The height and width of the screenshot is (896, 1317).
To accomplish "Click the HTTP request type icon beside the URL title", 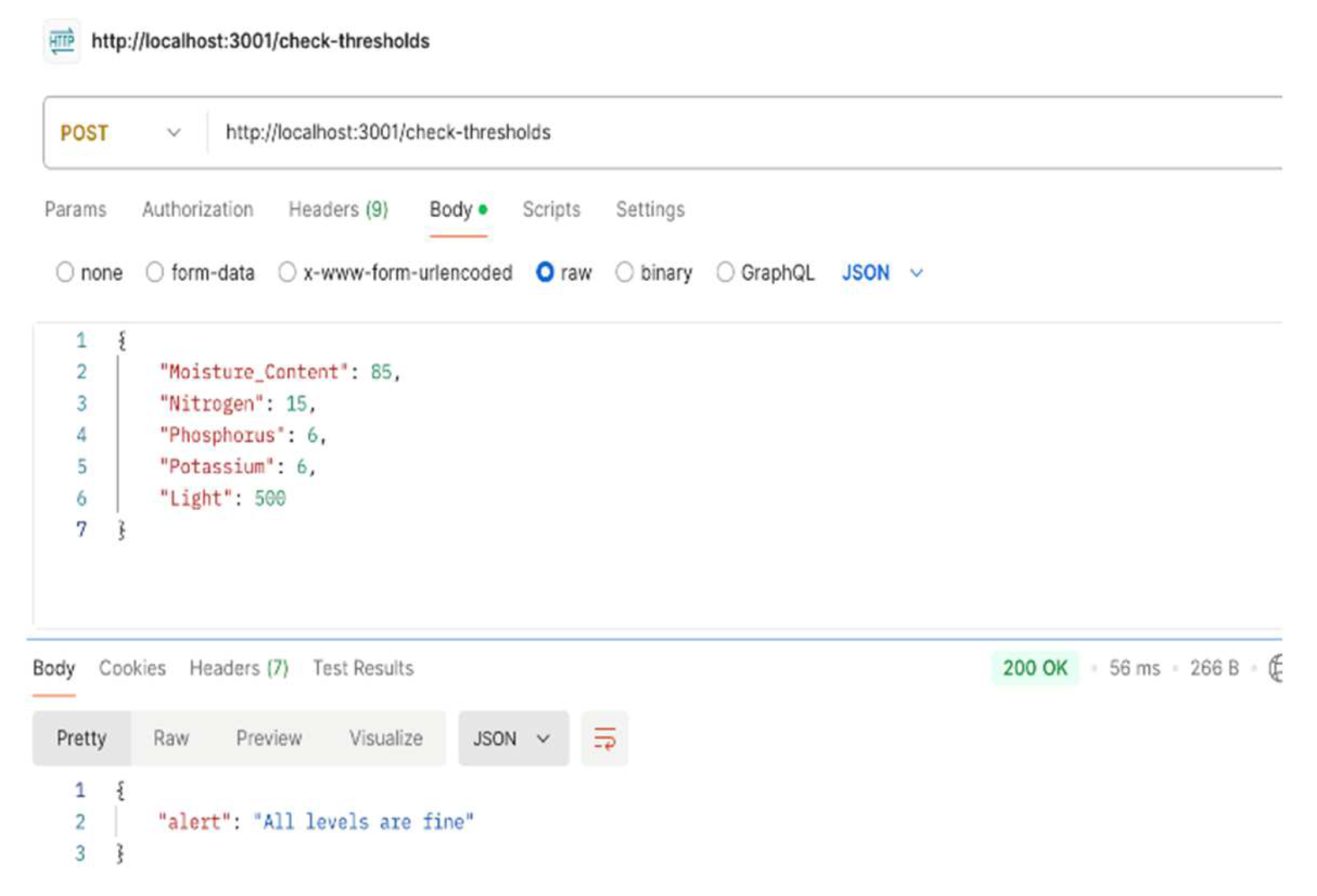I will coord(62,40).
